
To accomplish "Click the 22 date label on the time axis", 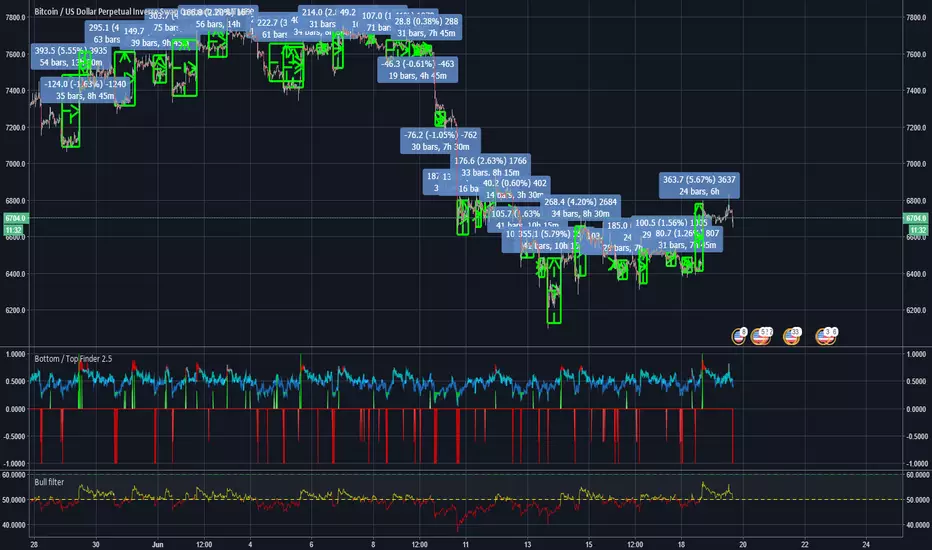I will pos(804,544).
